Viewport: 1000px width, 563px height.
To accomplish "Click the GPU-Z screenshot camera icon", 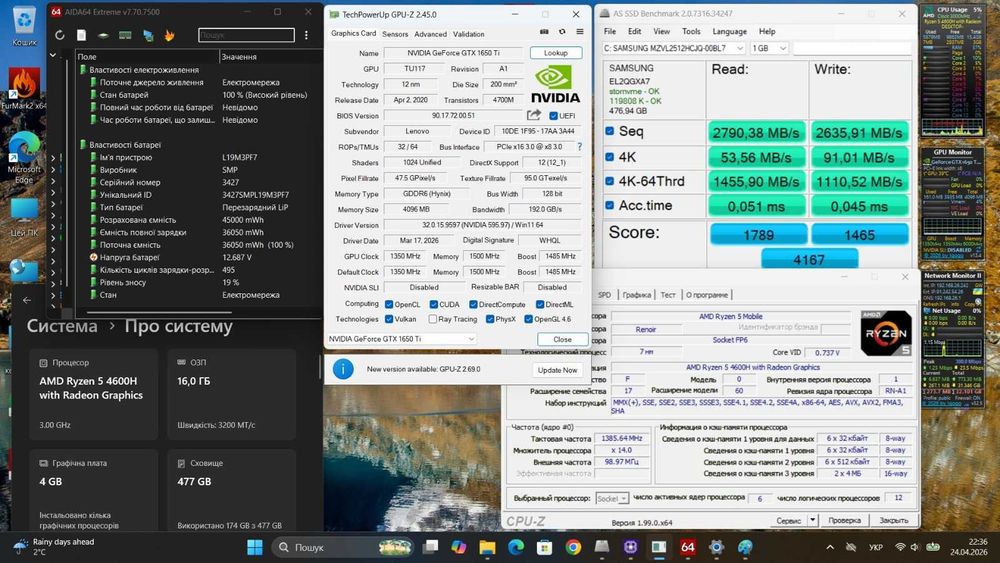I will [544, 32].
